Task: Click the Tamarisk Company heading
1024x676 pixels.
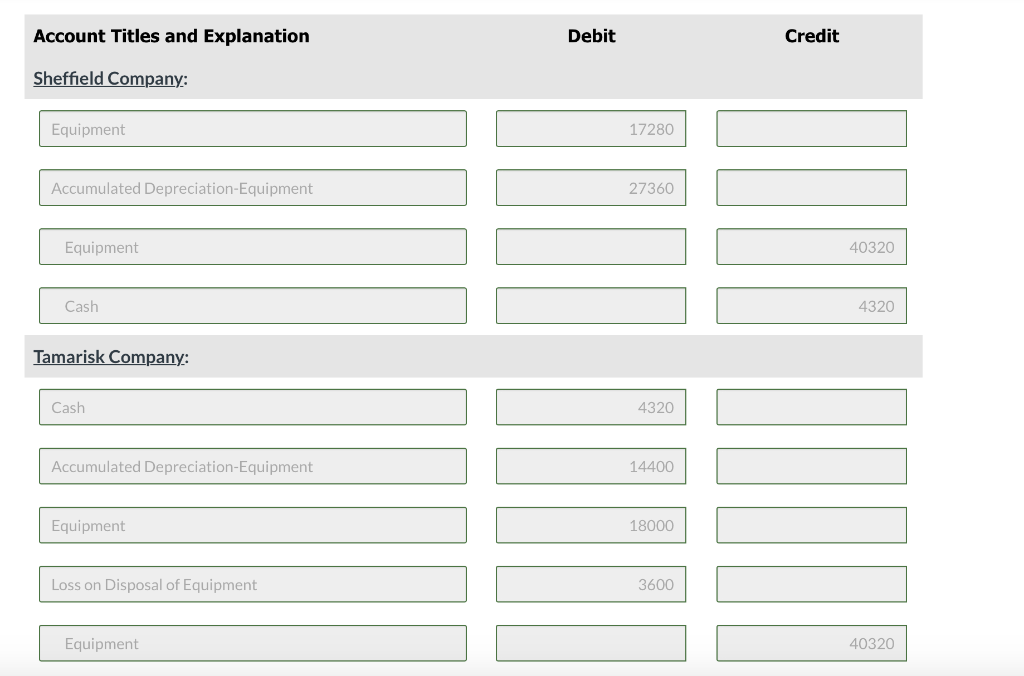Action: 111,357
